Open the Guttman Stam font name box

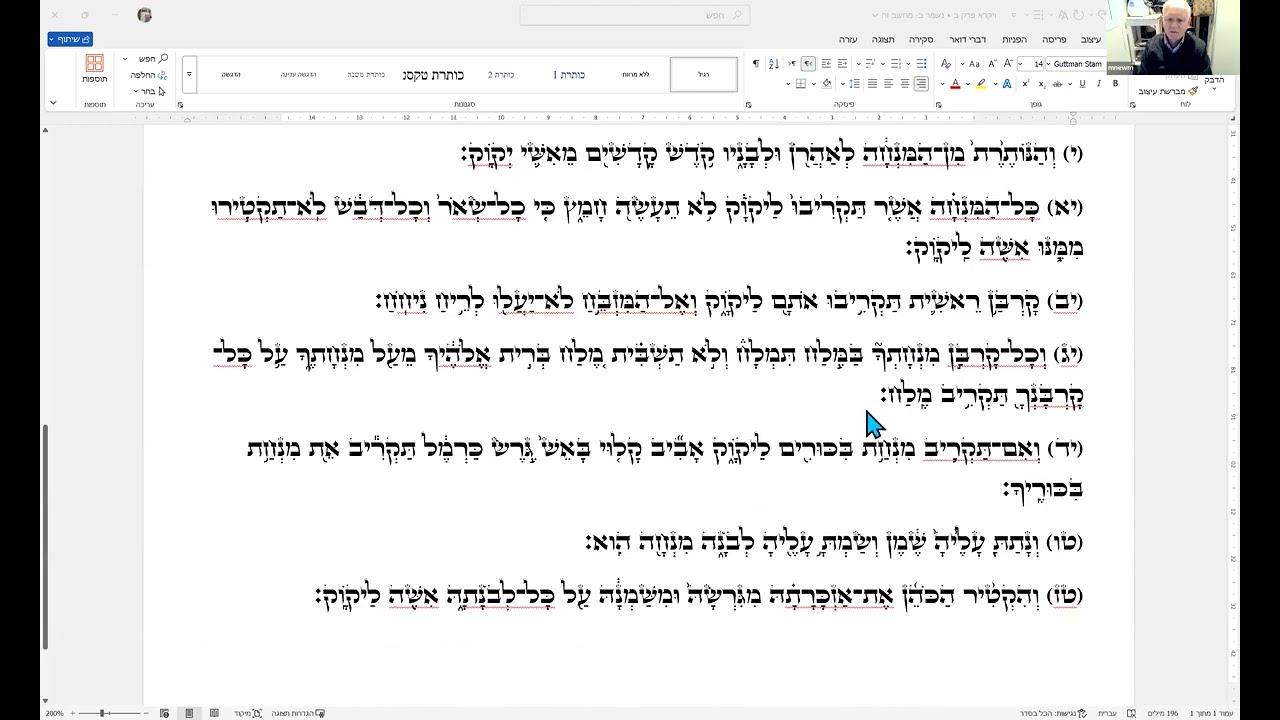[x=1076, y=64]
